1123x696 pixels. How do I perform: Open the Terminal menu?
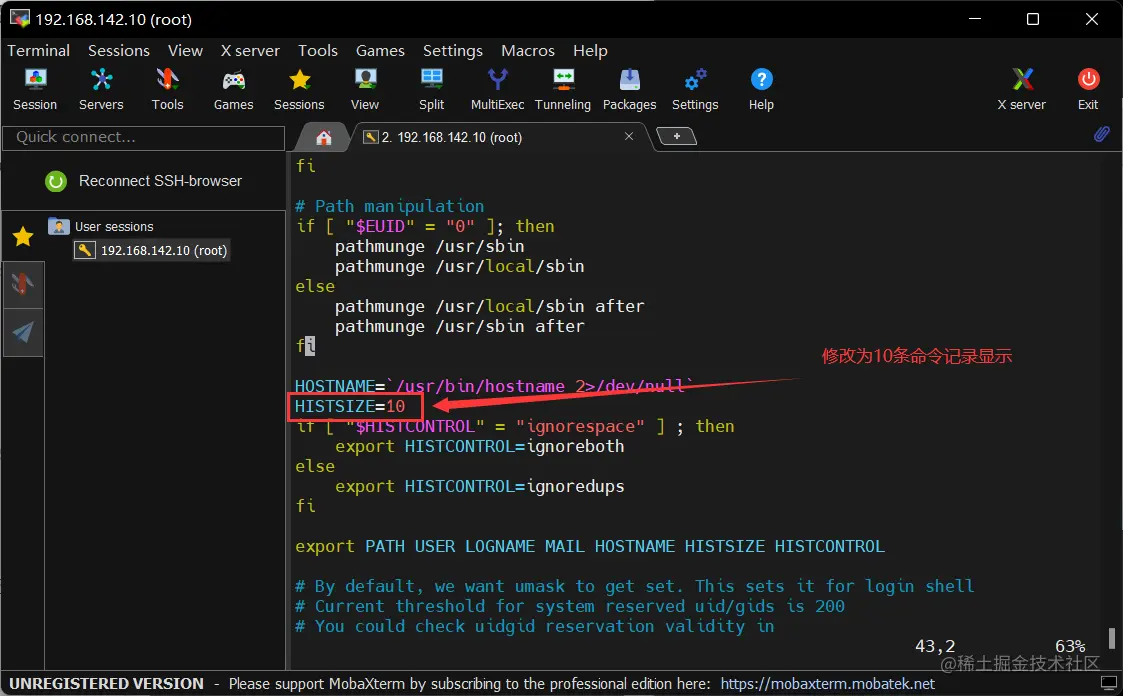39,51
